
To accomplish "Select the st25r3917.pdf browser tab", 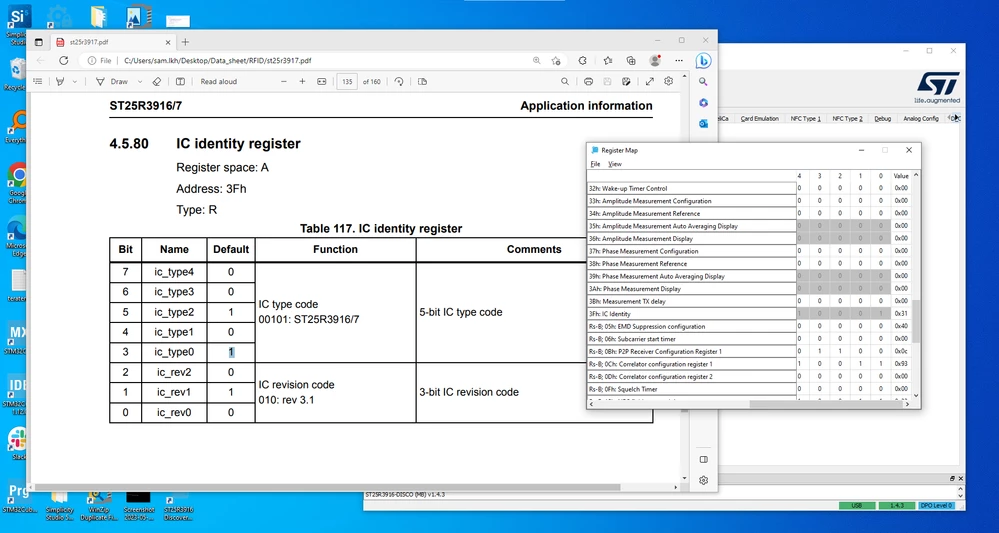I will click(x=112, y=42).
